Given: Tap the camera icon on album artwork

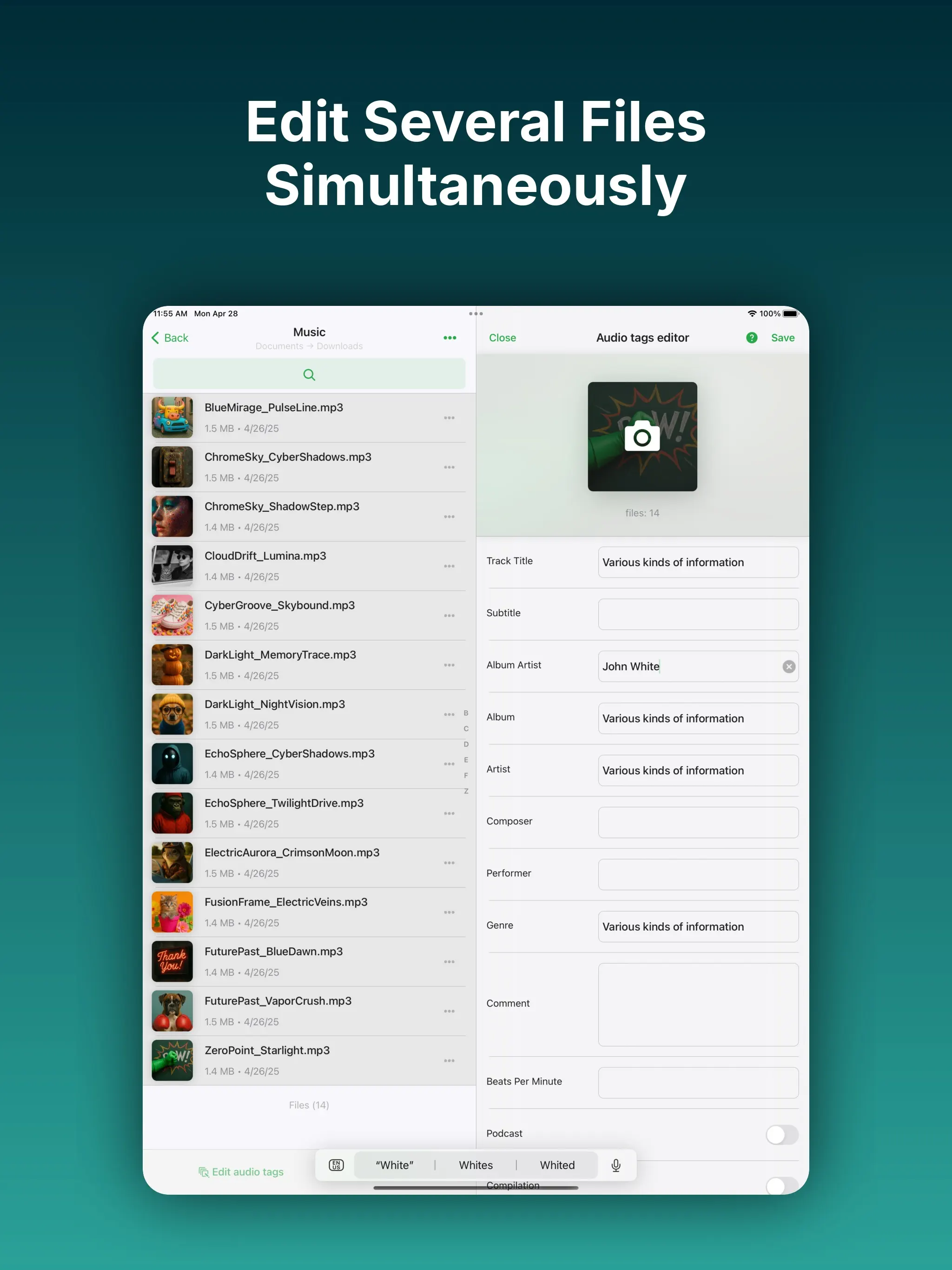Looking at the screenshot, I should click(642, 437).
